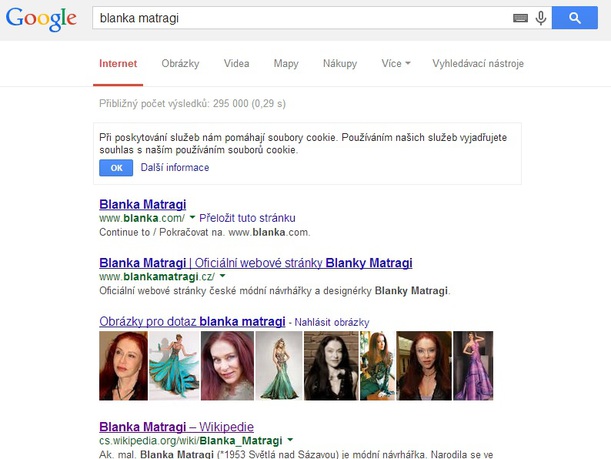Screen dimensions: 611x459
Task: Accept cookies with the OK button
Action: [x=116, y=168]
